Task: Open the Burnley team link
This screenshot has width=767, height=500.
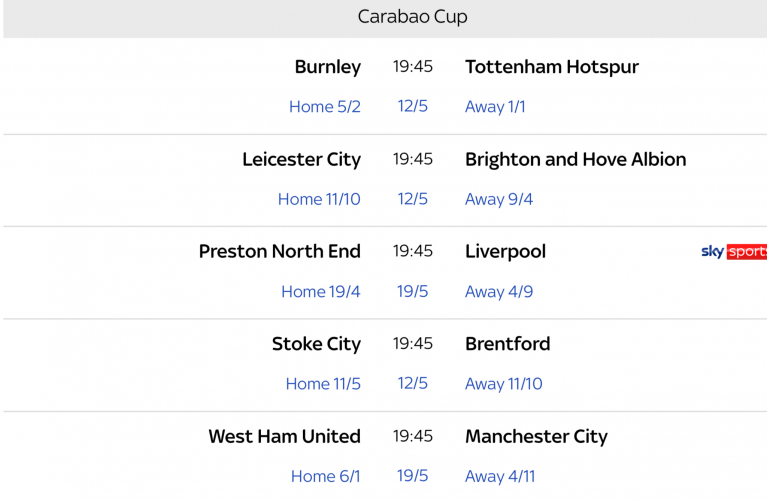Action: tap(327, 67)
